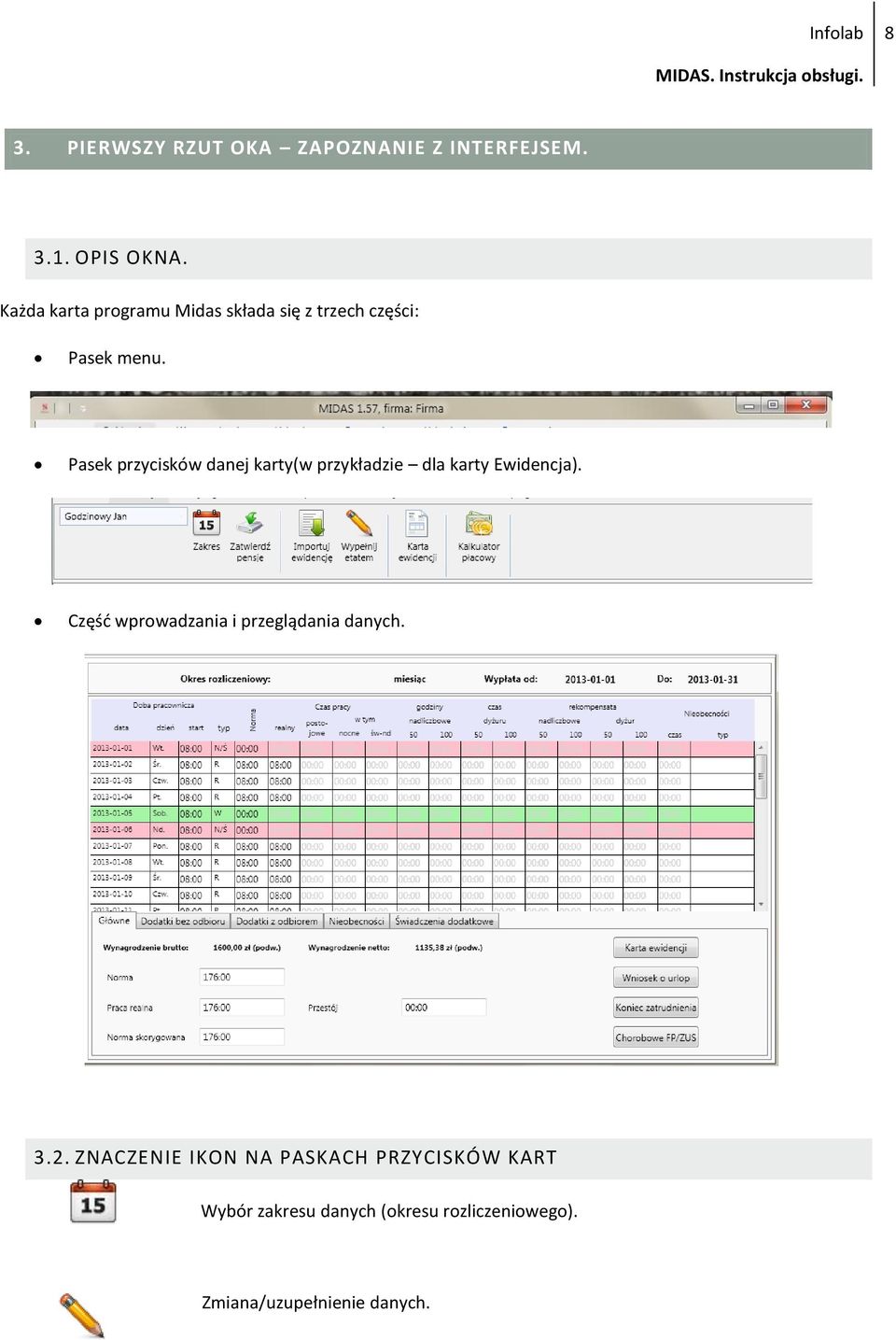The height and width of the screenshot is (1340, 896).
Task: Click the Koniec zatrudnienia button
Action: (x=655, y=1008)
